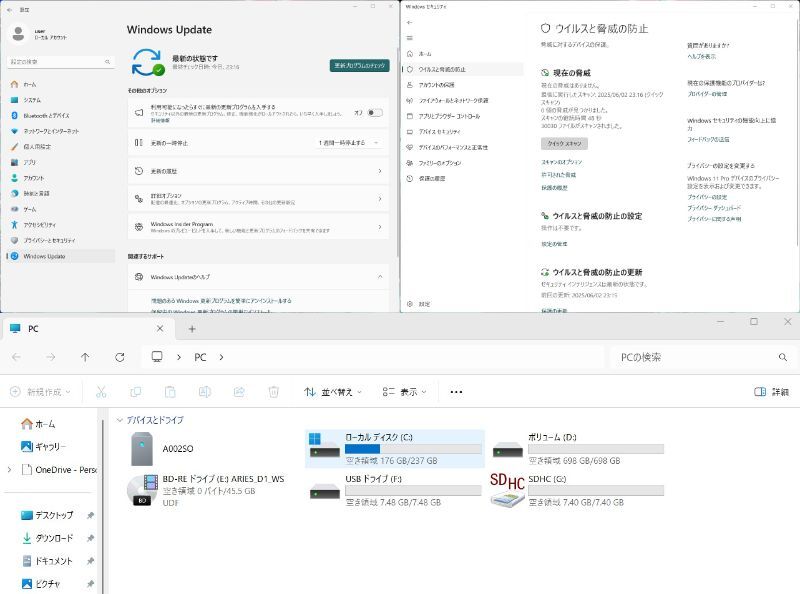The width and height of the screenshot is (800, 594).
Task: Refresh the File Explorer view
Action: (x=120, y=357)
